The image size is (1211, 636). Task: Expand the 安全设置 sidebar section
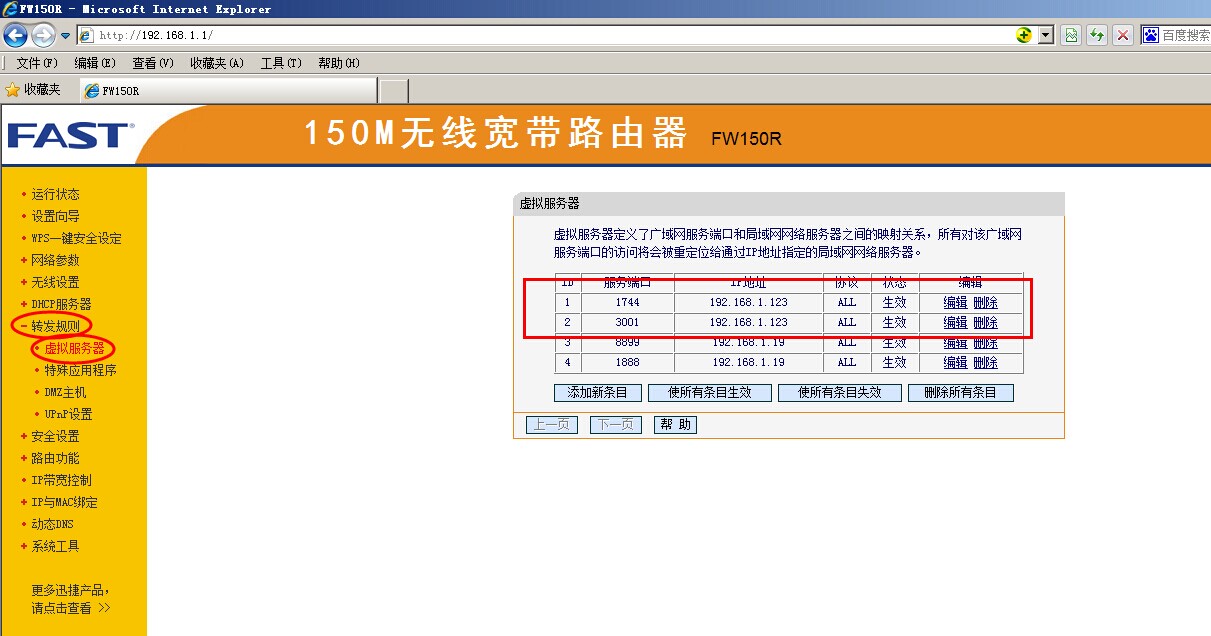point(54,436)
